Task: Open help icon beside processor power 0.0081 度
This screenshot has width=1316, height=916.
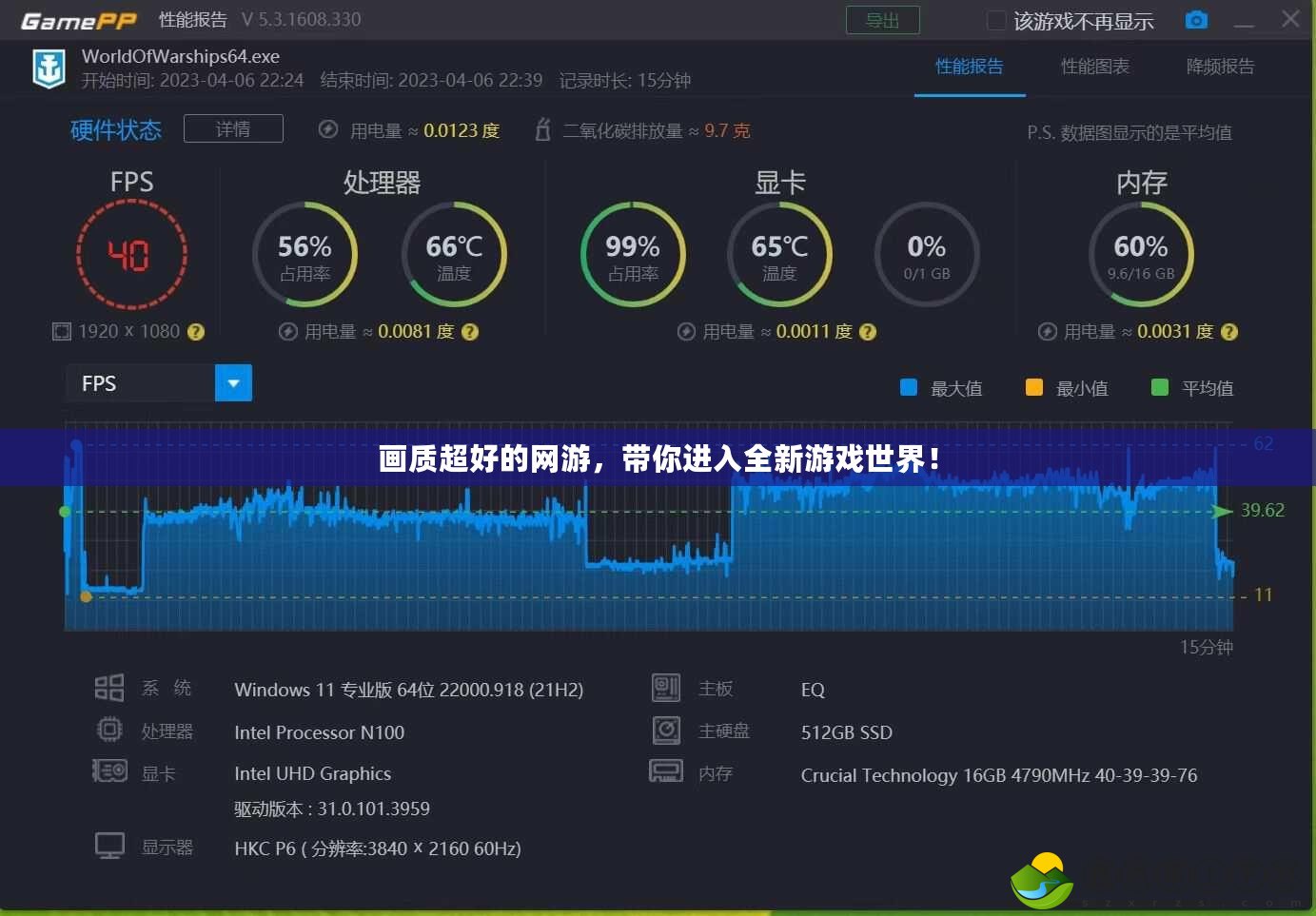Action: tap(469, 332)
